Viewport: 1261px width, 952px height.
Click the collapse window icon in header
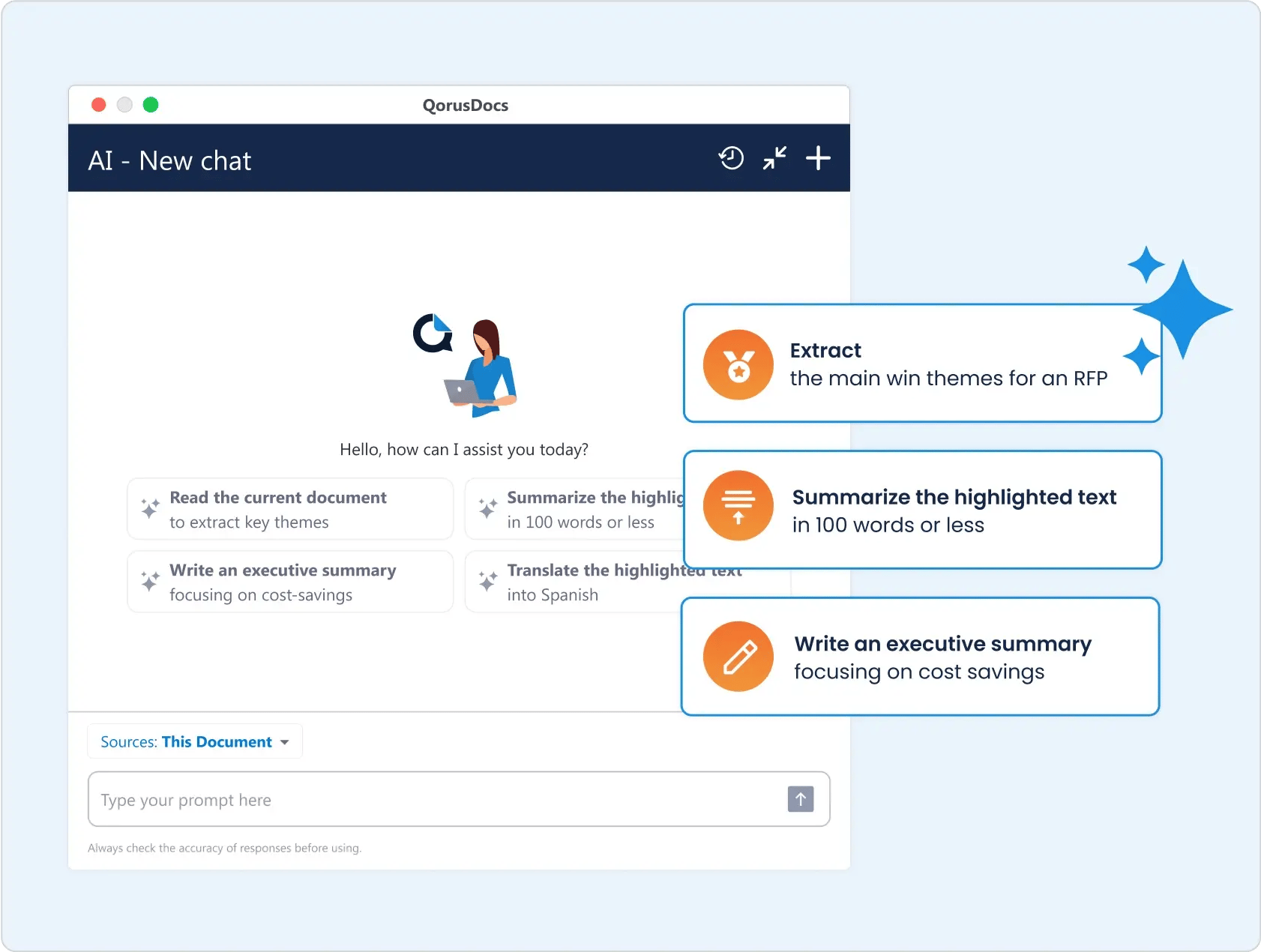click(774, 158)
